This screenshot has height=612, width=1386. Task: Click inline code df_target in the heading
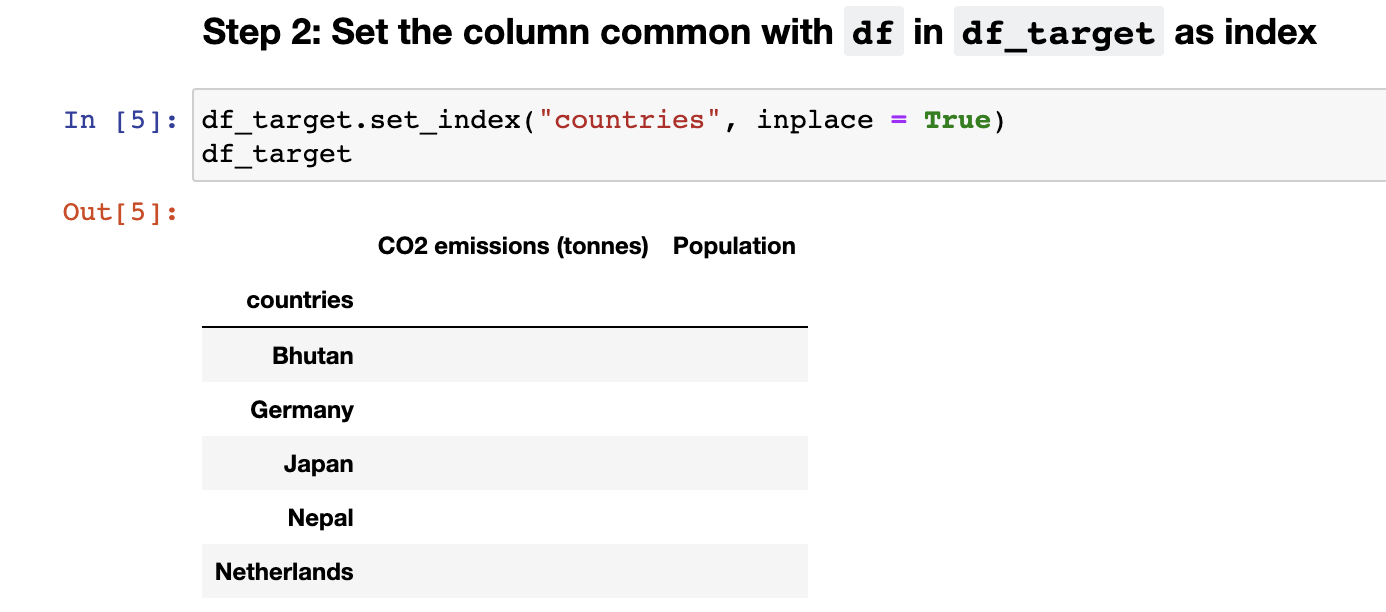coord(1058,34)
